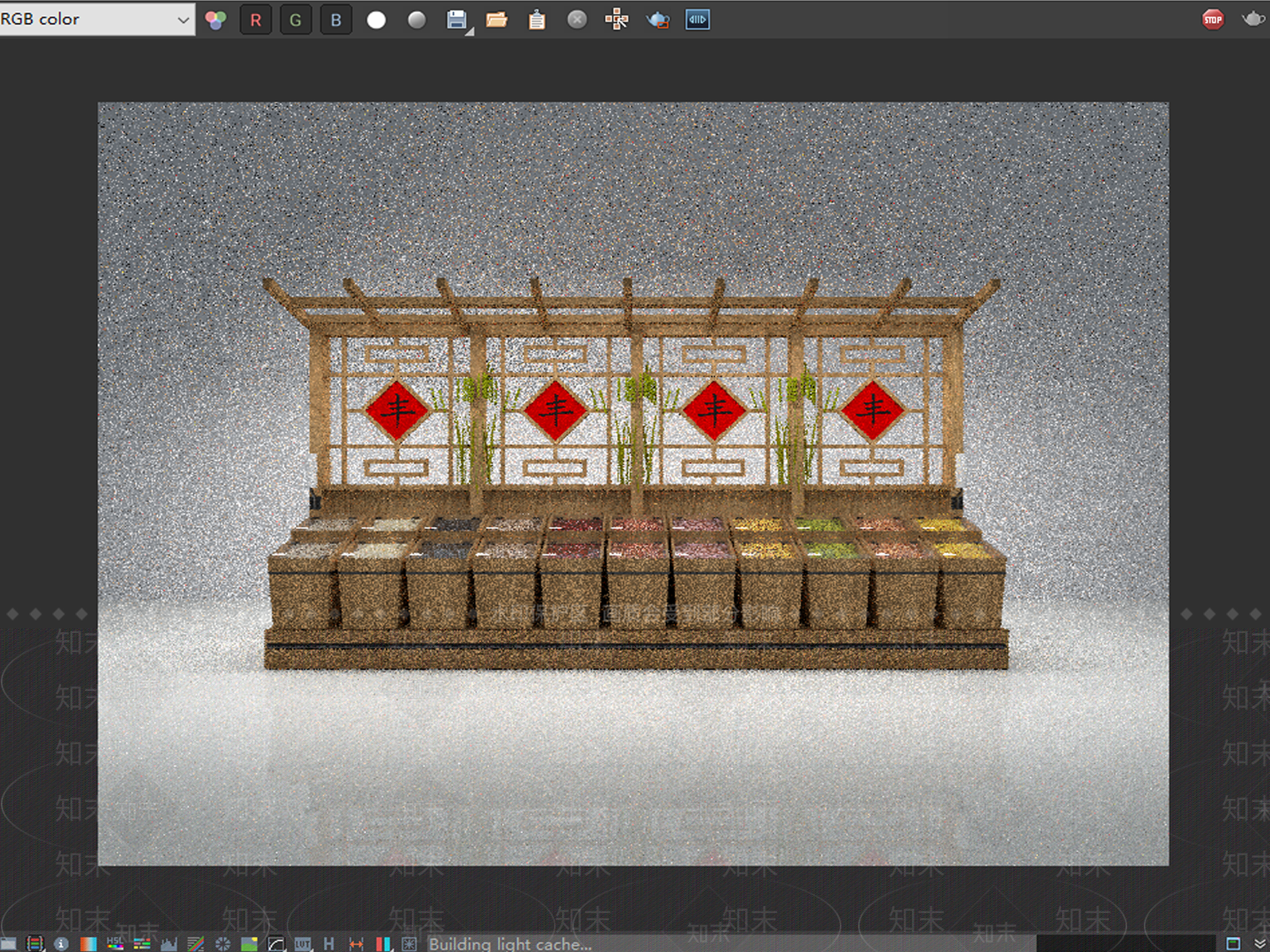Click the rendered grain stall image

[x=633, y=483]
